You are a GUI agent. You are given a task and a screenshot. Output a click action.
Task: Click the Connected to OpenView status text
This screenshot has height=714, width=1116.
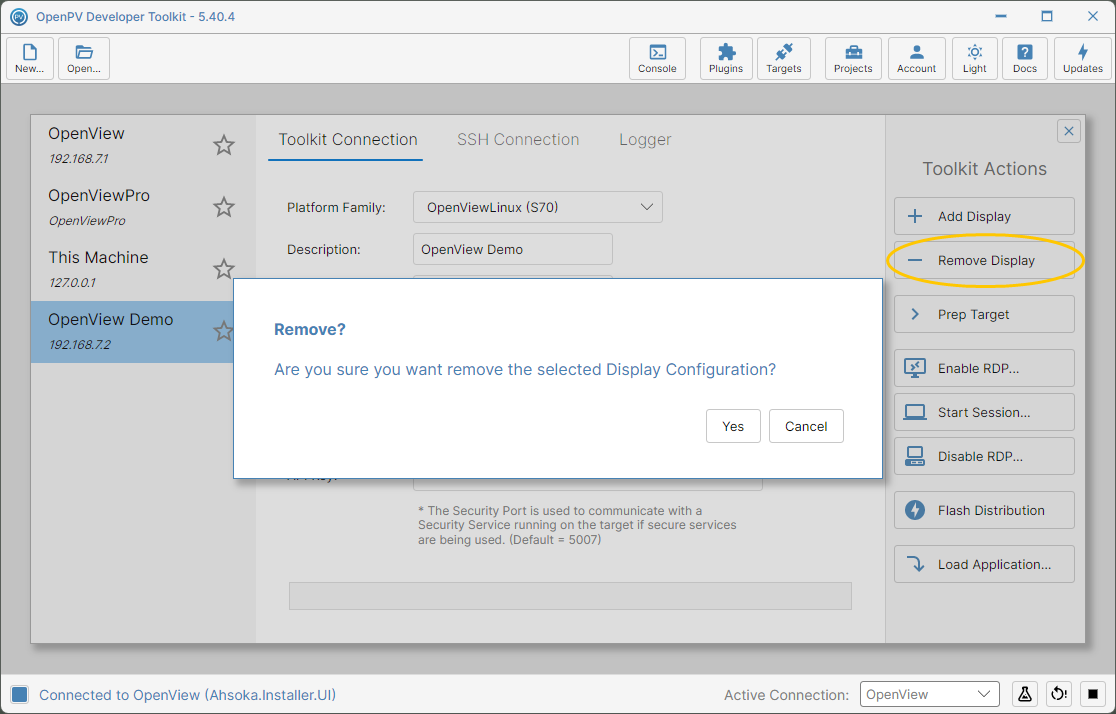click(187, 695)
